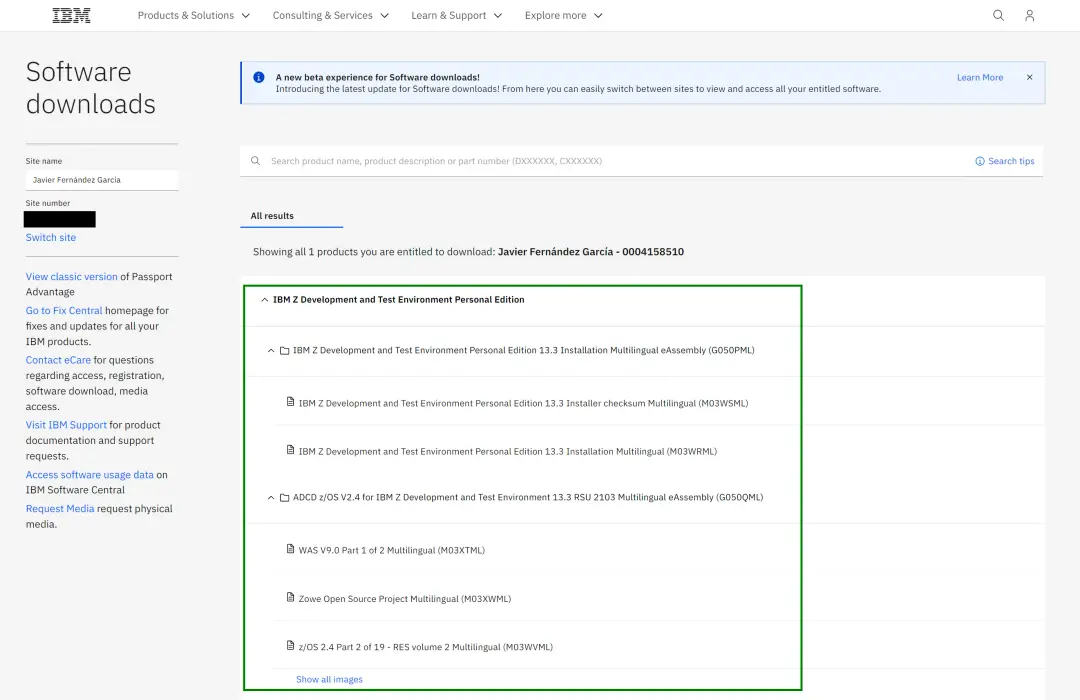Open Go to Fix Central link
This screenshot has height=700, width=1080.
(64, 311)
